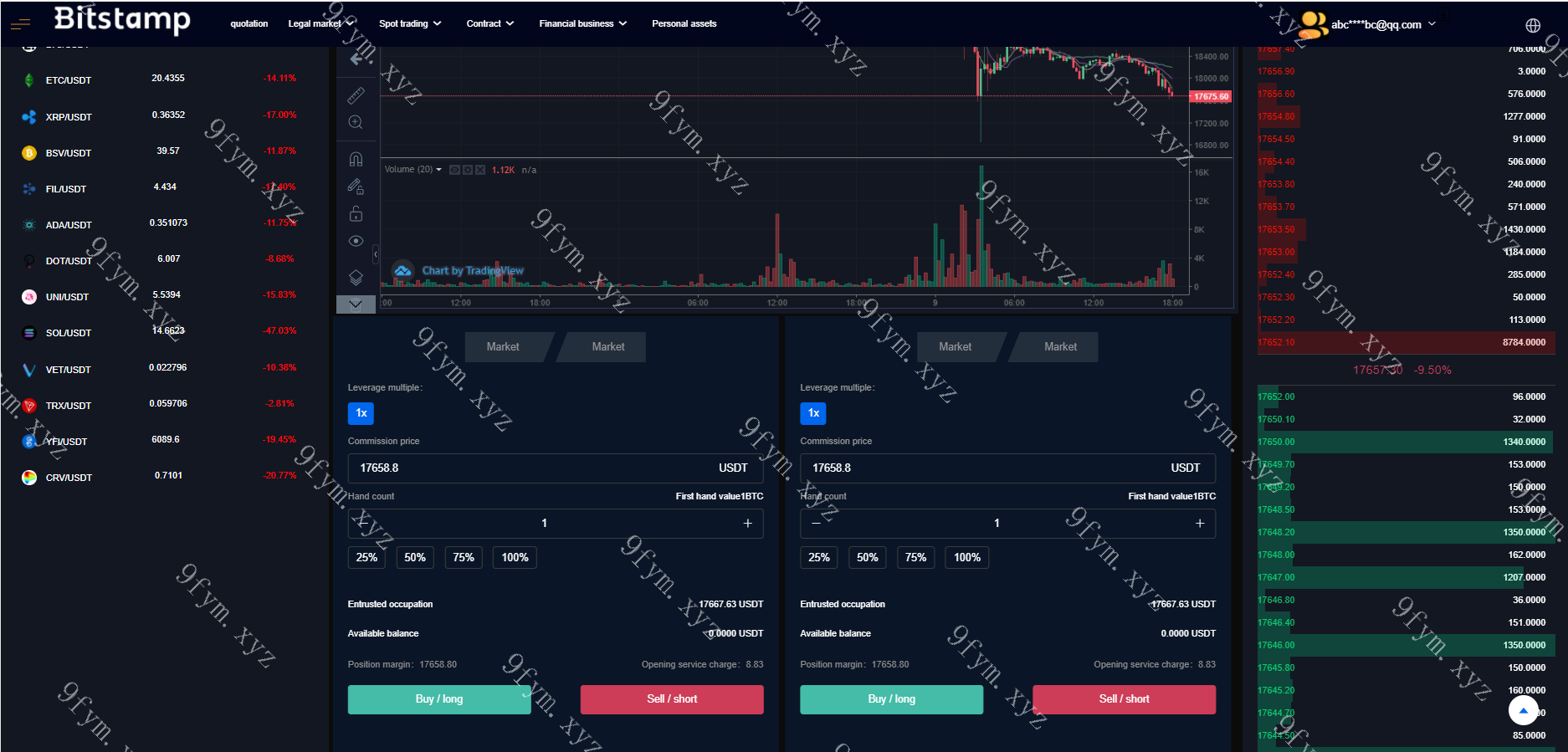The height and width of the screenshot is (752, 1568).
Task: Open Volume indicator settings gear
Action: pos(468,170)
